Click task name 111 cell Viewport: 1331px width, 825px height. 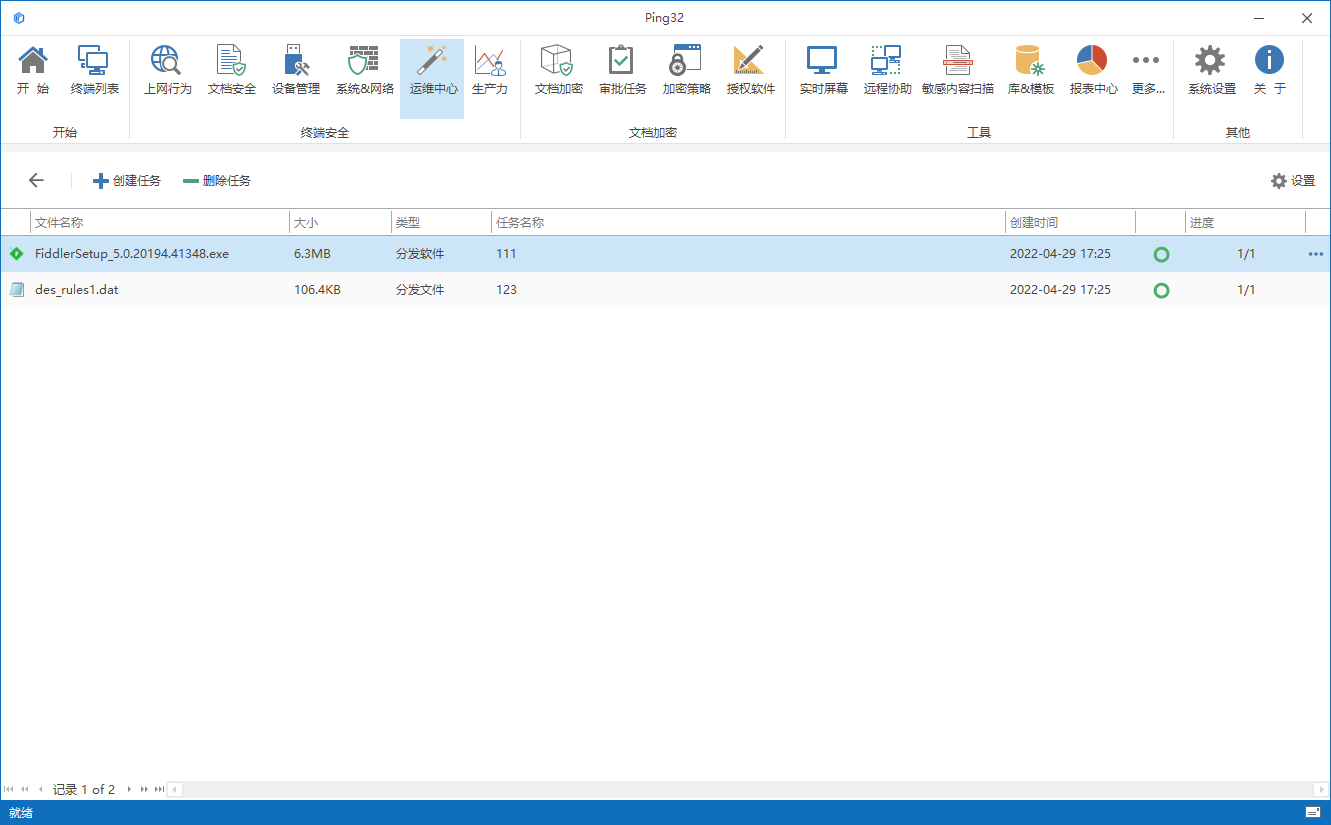point(506,254)
